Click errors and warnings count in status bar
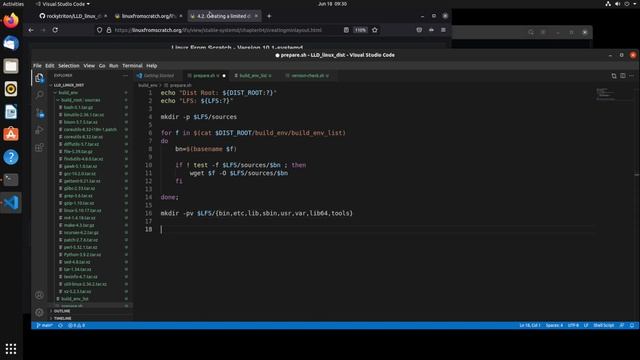This screenshot has width=640, height=360. (76, 325)
